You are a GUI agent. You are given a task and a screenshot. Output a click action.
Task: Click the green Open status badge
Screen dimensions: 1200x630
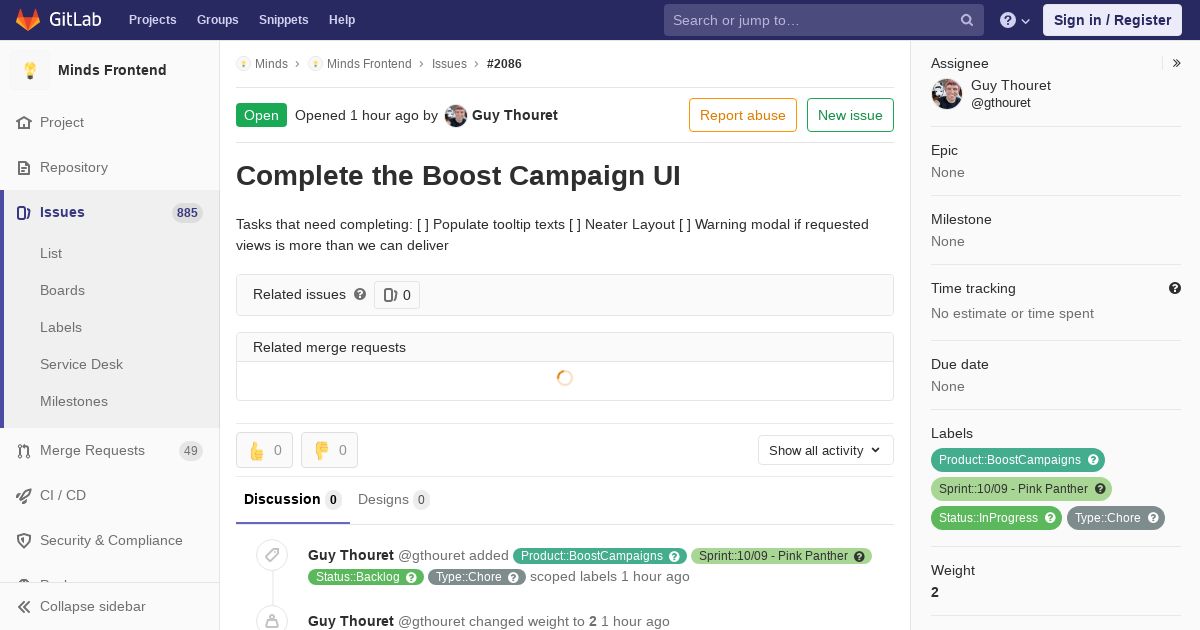(x=261, y=115)
